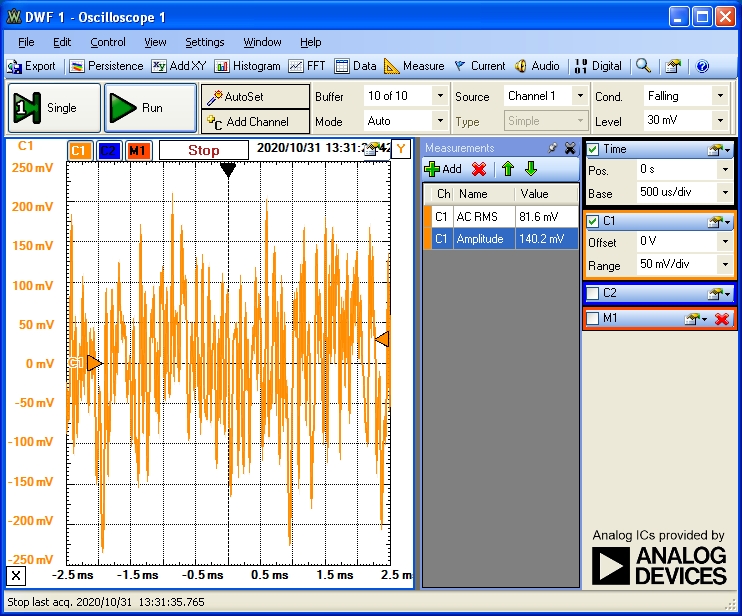The height and width of the screenshot is (616, 742).
Task: Uncheck the C1 channel checkbox
Action: point(592,221)
